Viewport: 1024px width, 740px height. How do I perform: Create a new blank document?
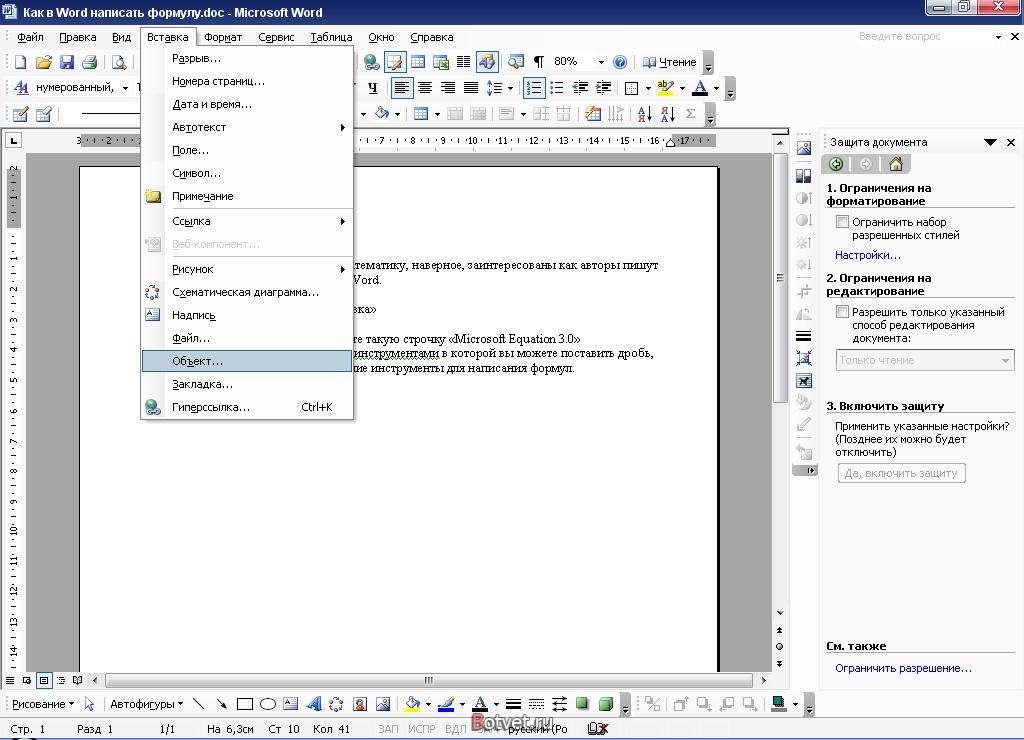[20, 62]
